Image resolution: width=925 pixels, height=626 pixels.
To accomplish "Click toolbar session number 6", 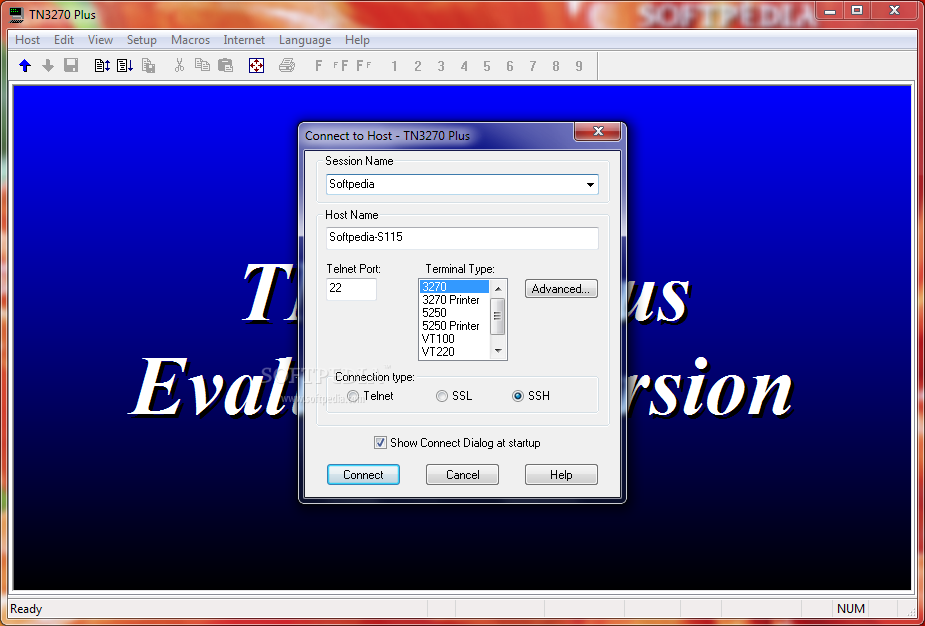I will coord(510,66).
